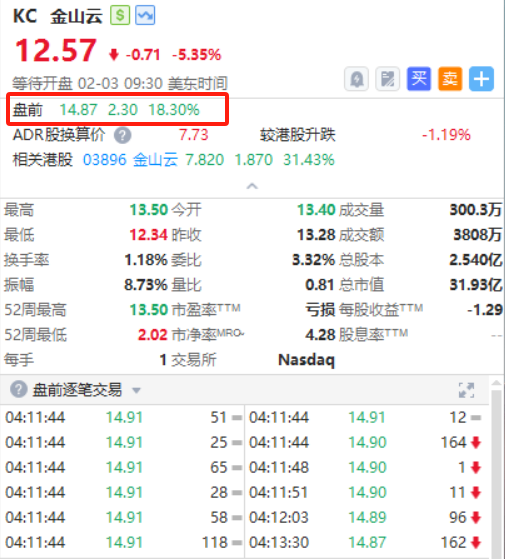Image resolution: width=505 pixels, height=559 pixels.
Task: Click the blue 买 buy button
Action: click(x=419, y=79)
